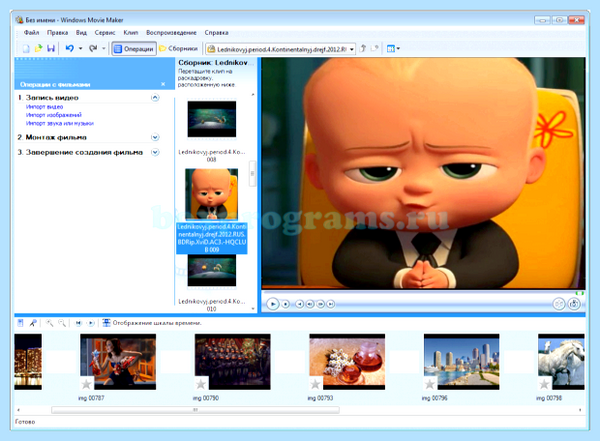Screen dimensions: 600x441
Task: Click the Next Frame button
Action: click(320, 304)
